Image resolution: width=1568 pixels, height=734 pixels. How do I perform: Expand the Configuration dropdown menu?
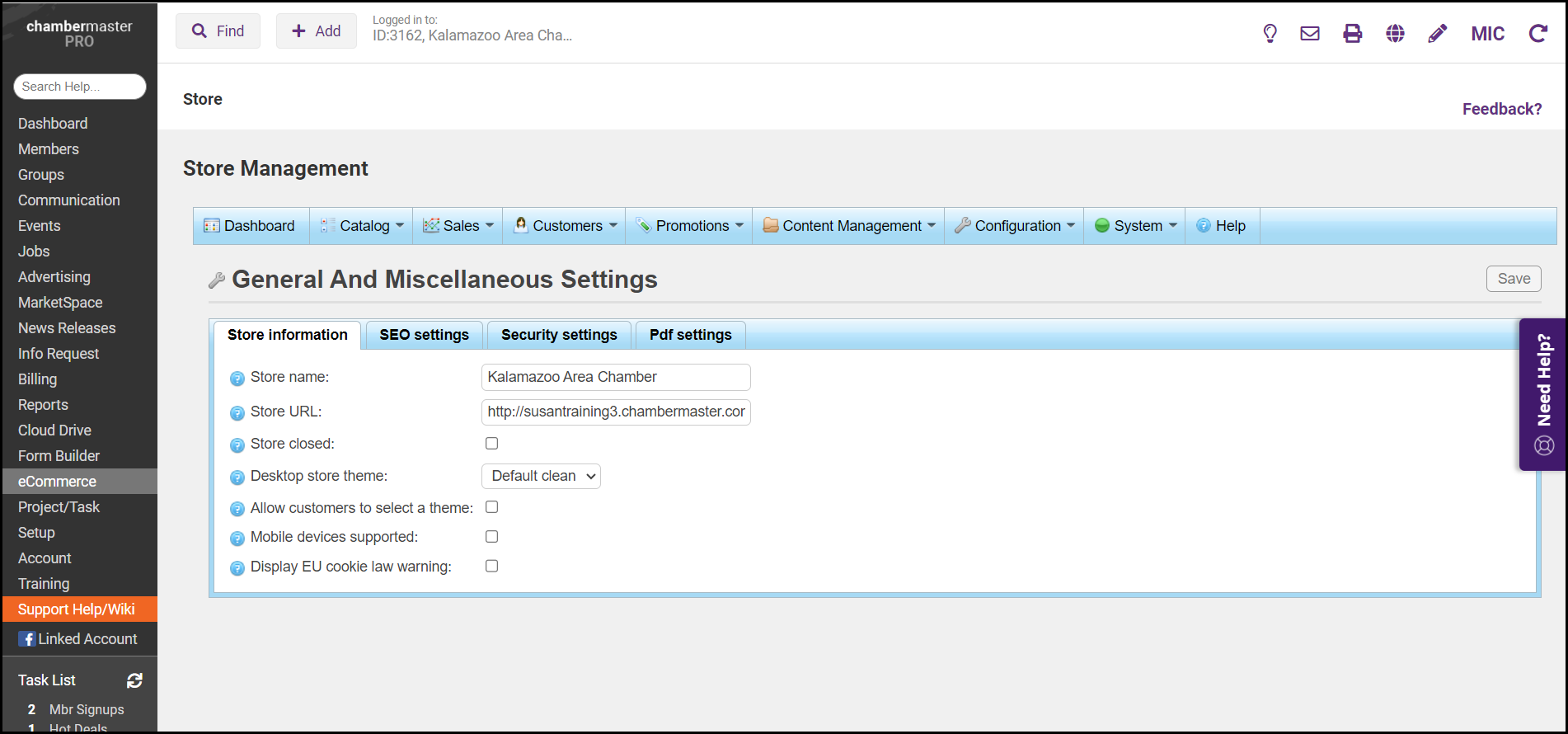(1016, 226)
